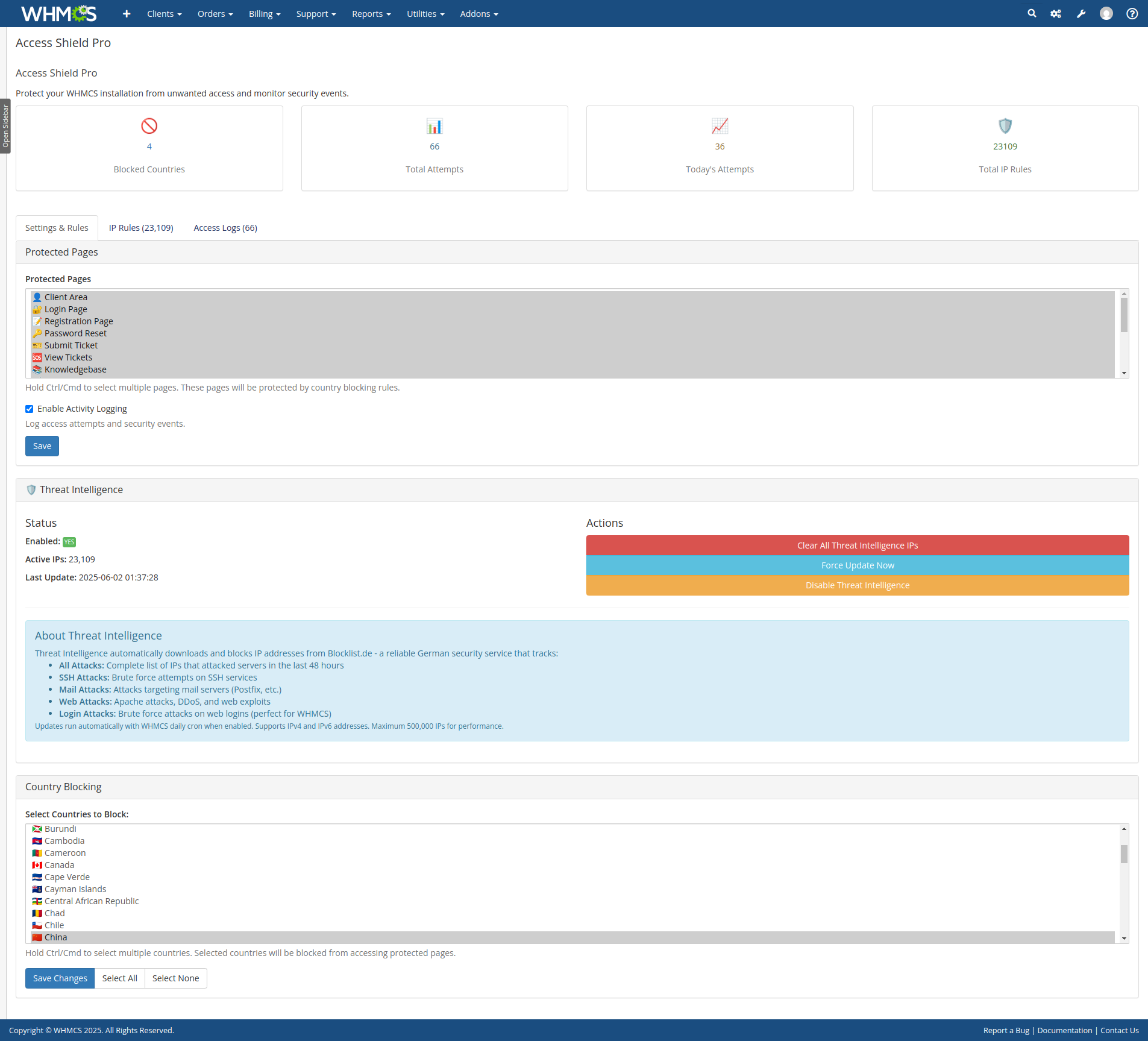Click the green YES enabled badge
1148x1041 pixels.
pos(69,542)
